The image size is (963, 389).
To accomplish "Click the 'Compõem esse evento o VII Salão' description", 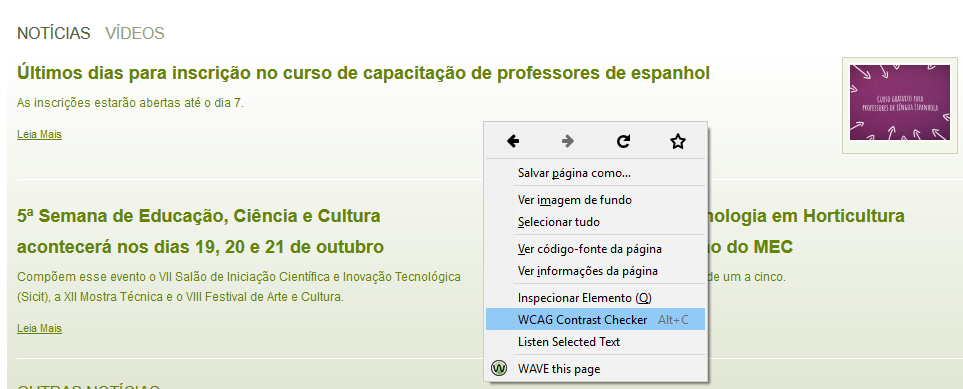I will (x=238, y=286).
